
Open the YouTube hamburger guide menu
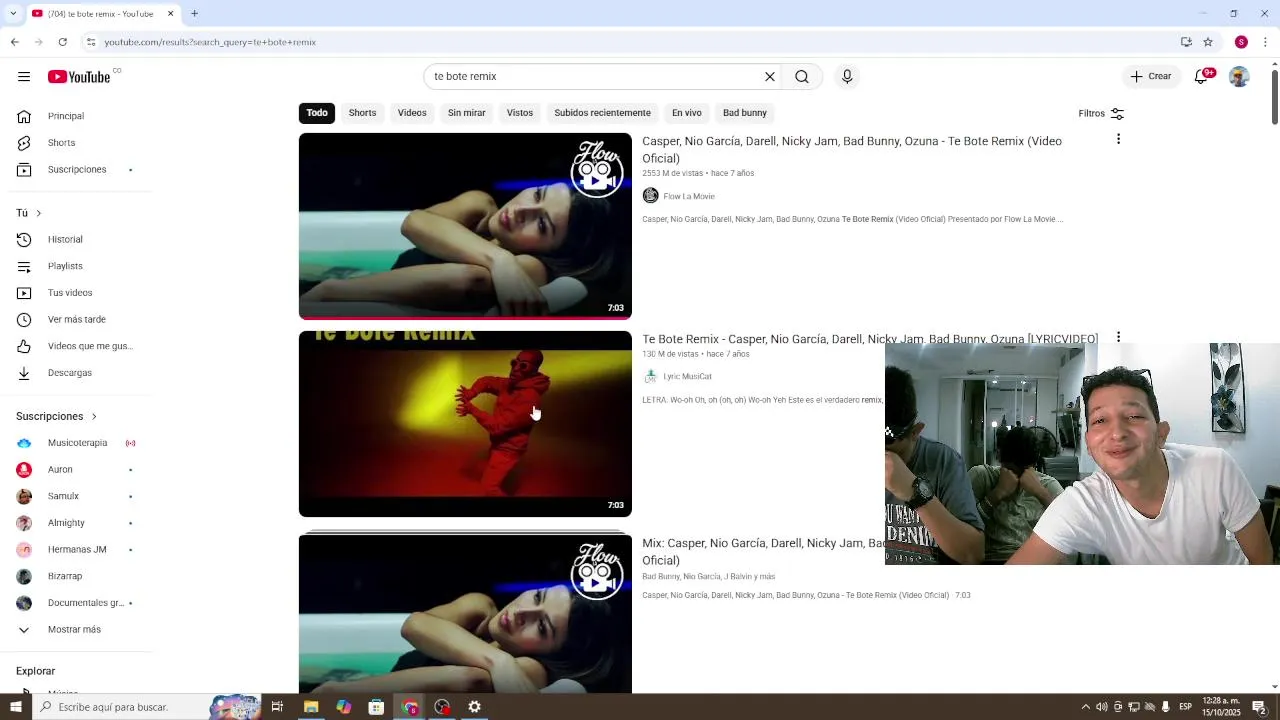click(24, 77)
